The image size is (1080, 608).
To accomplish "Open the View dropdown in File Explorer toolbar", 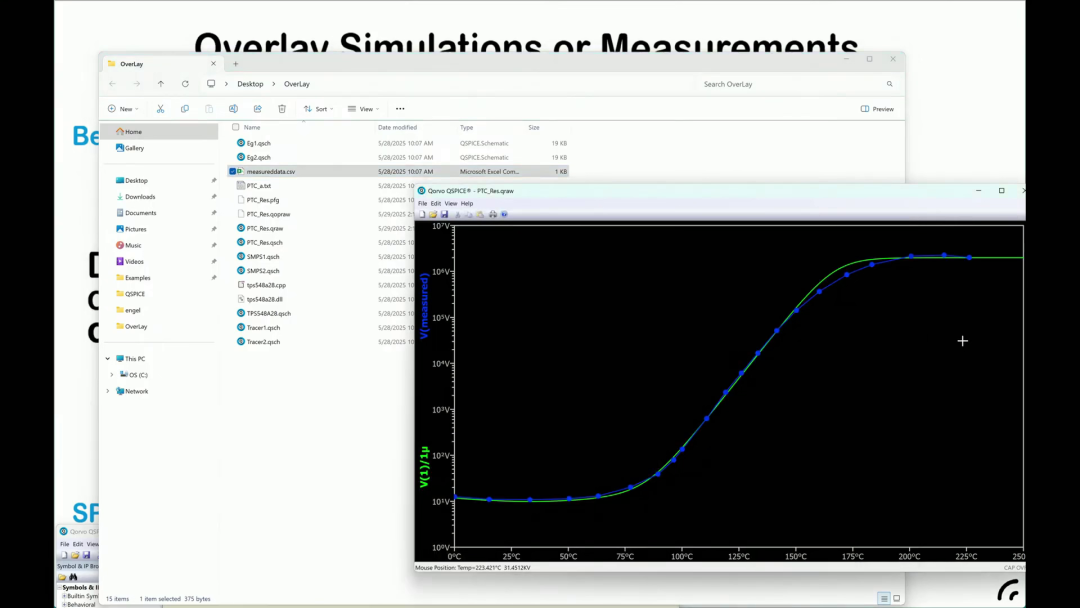I will pos(363,109).
